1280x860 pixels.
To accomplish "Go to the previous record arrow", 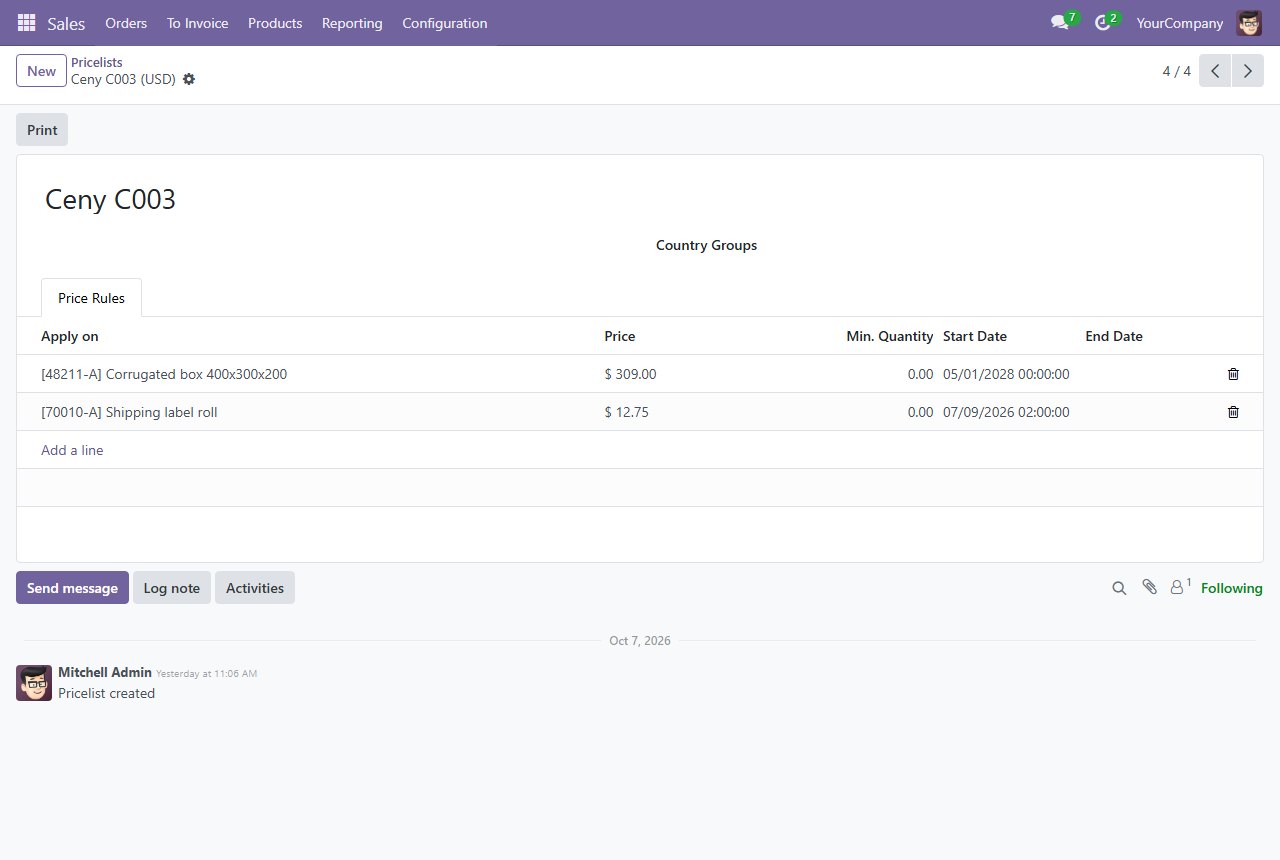I will tap(1215, 71).
